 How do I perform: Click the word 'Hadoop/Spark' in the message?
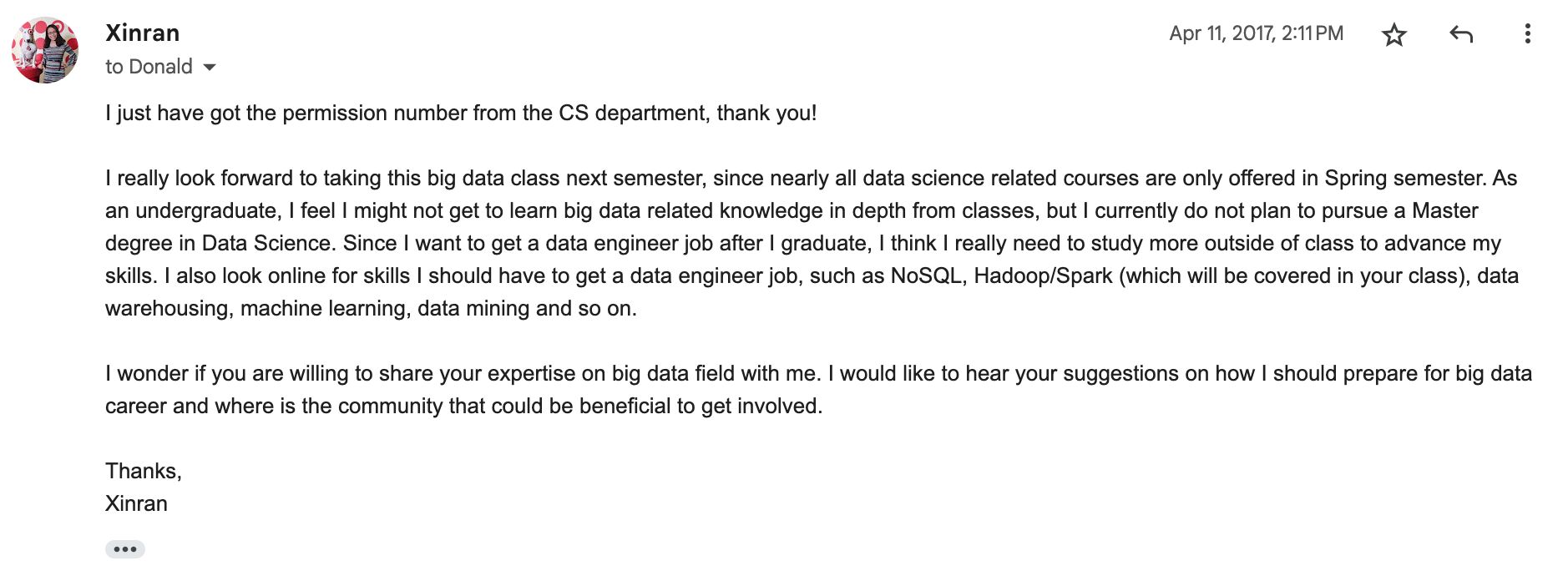pos(1043,275)
